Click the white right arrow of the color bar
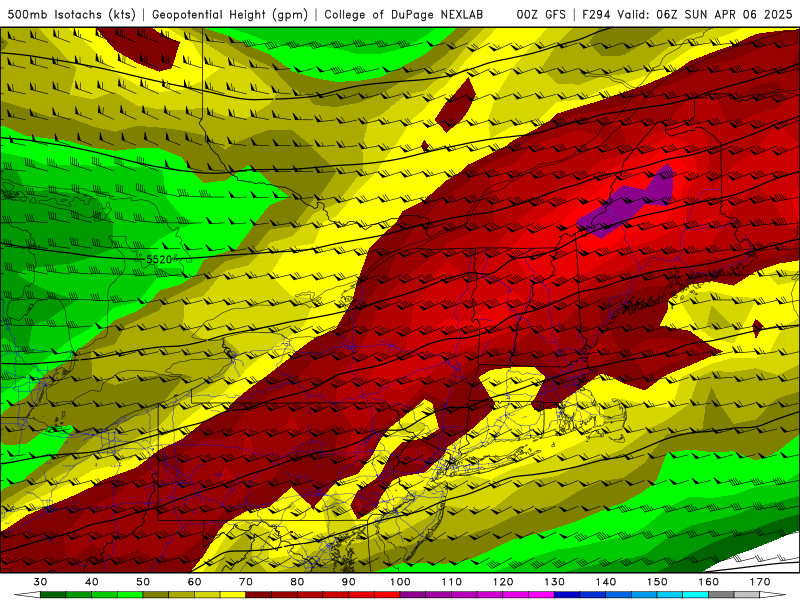 [772, 595]
